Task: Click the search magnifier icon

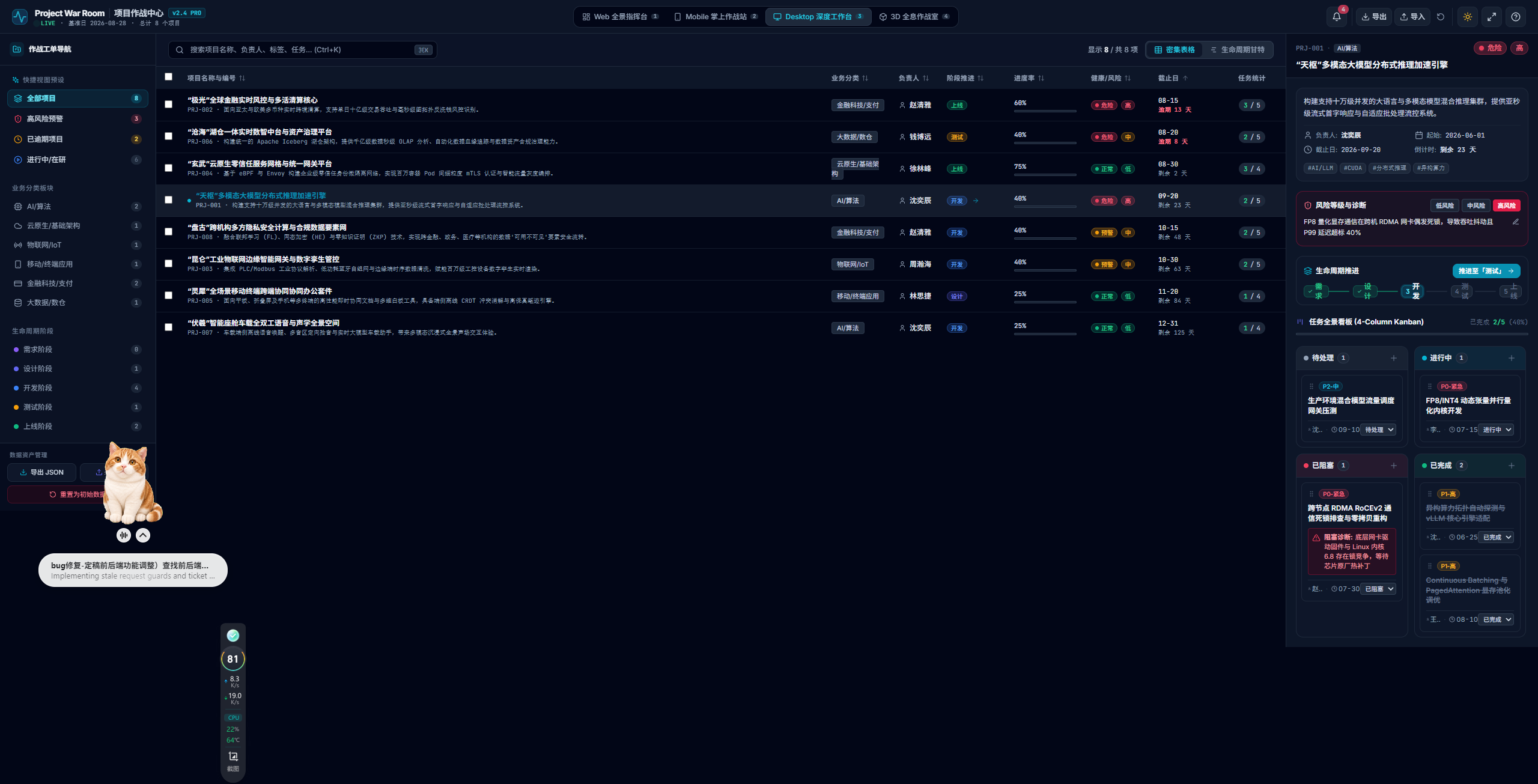Action: click(180, 50)
